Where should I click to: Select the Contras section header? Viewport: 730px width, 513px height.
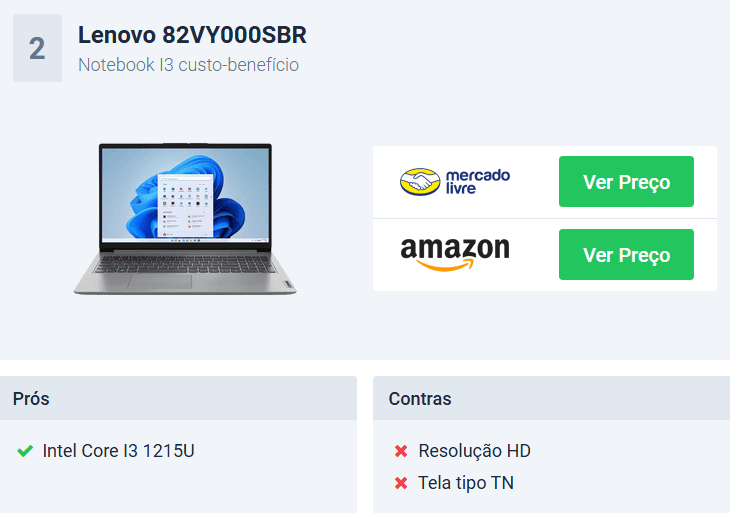(x=551, y=398)
